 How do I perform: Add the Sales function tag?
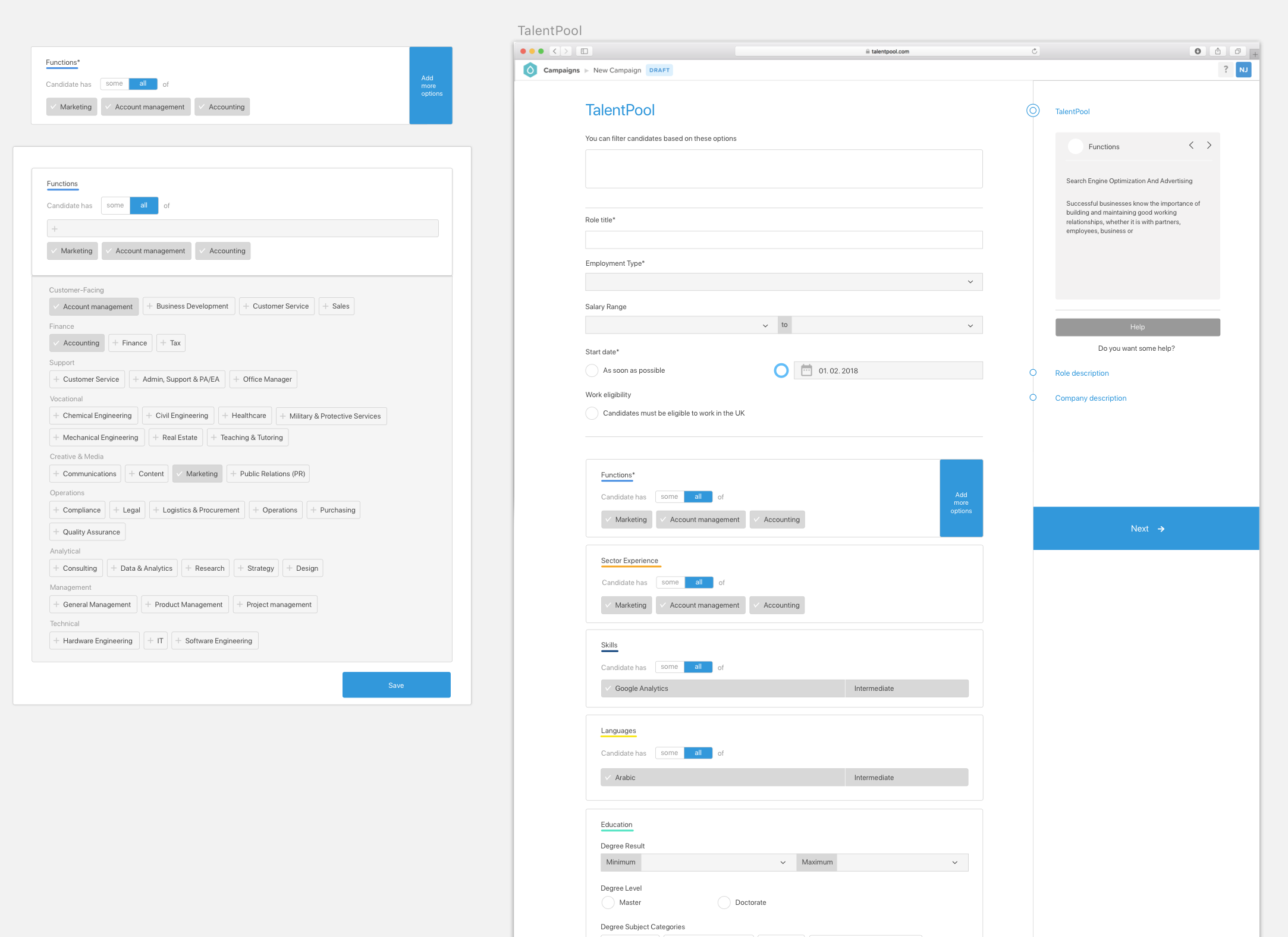pos(337,306)
